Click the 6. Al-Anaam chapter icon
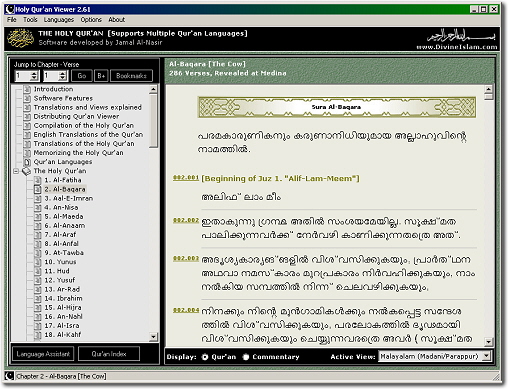 pyautogui.click(x=38, y=226)
